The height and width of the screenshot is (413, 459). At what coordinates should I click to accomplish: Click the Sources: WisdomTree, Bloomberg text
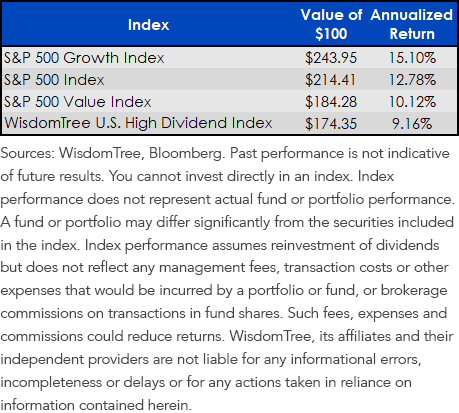click(x=112, y=153)
